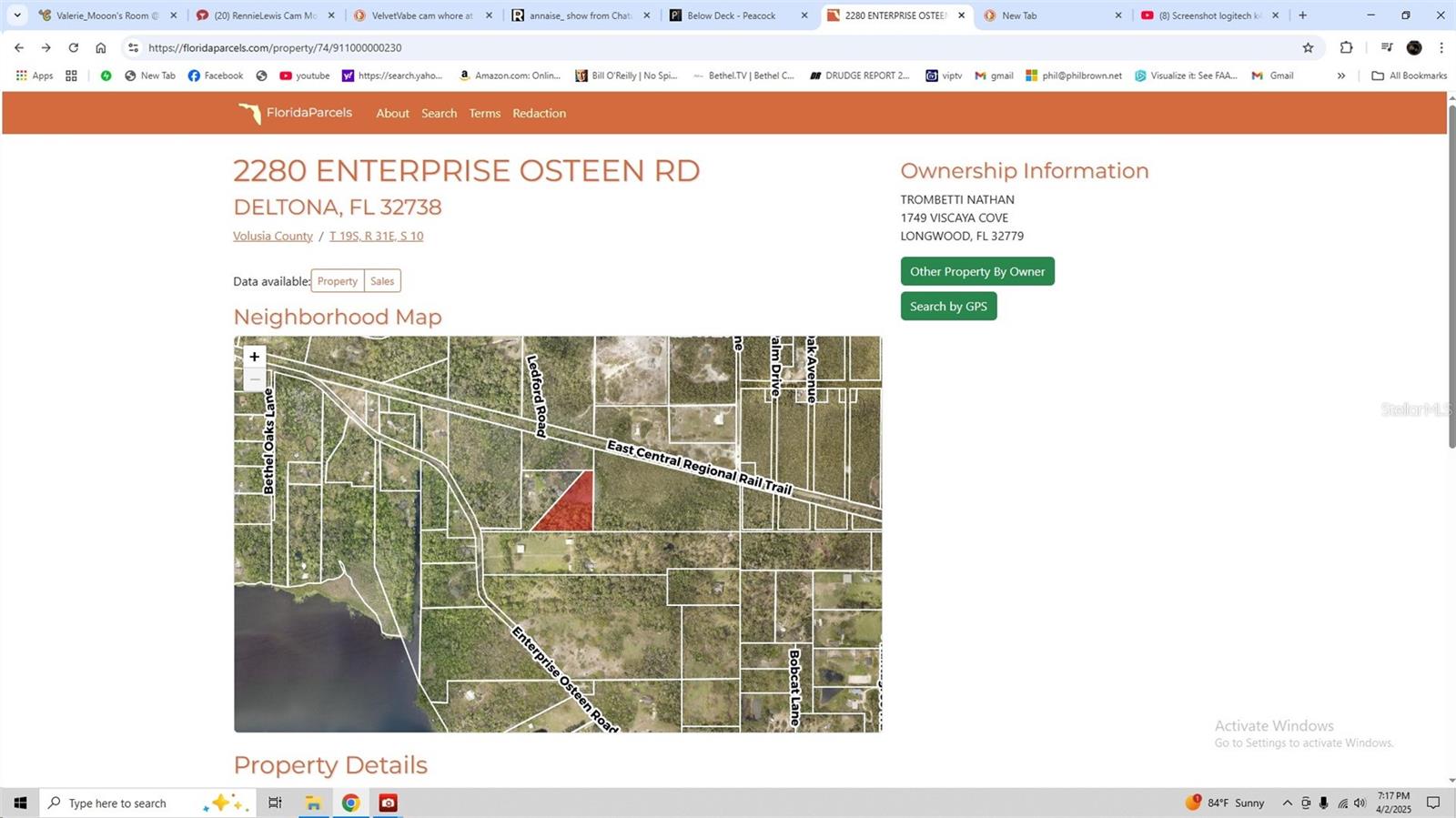Expand the tab search dropdown arrow
The image size is (1456, 818).
16,15
